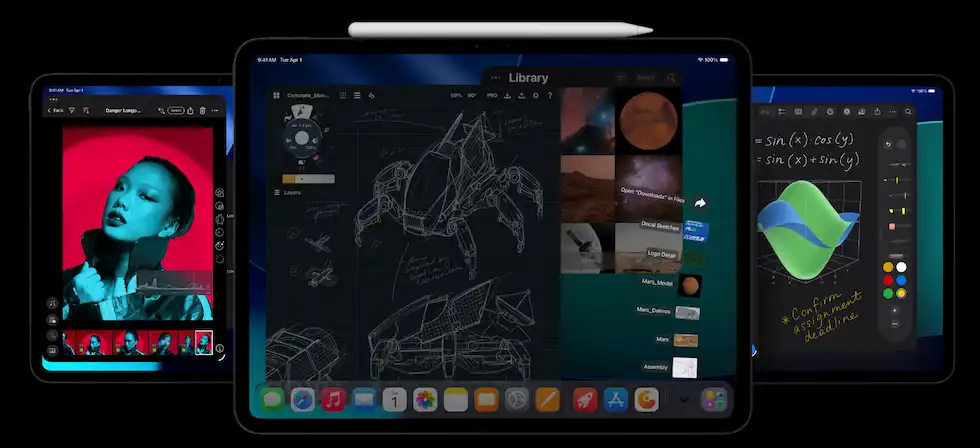Select the pink eraser in right iPad palette
The image size is (980, 448).
[x=893, y=226]
